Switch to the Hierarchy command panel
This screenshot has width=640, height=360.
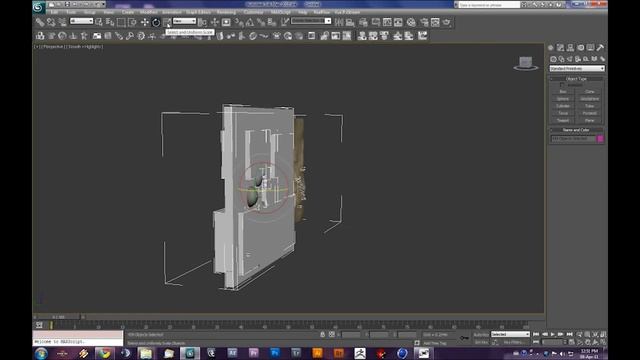point(571,48)
